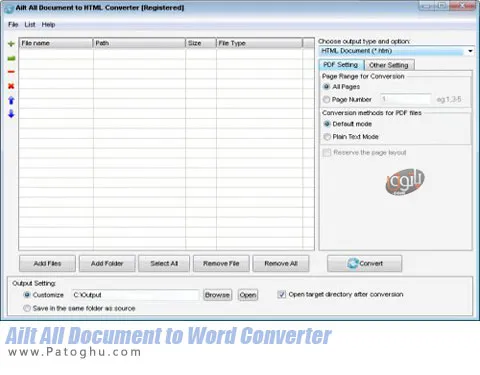480x375 pixels.
Task: Click the green plus add-file icon
Action: (11, 44)
